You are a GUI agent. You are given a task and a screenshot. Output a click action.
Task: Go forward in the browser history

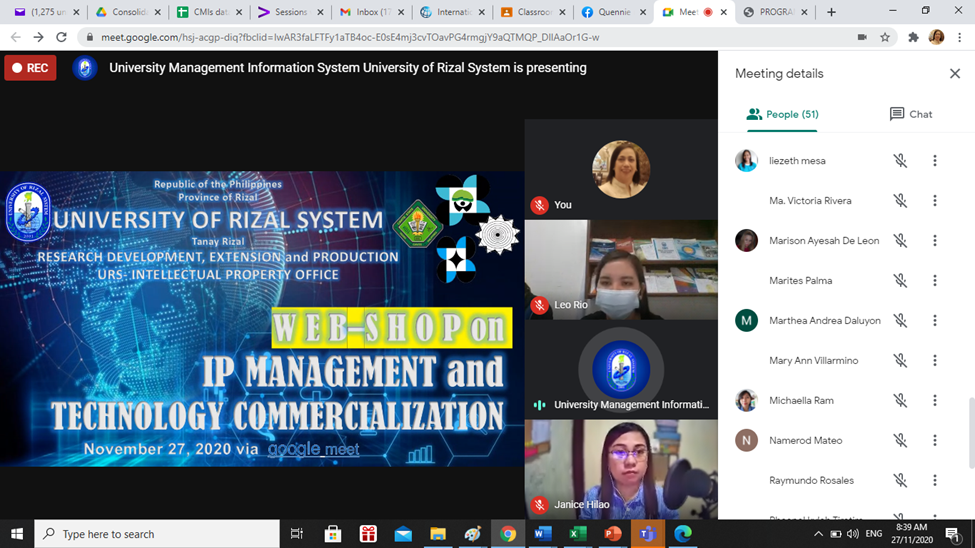click(x=39, y=37)
